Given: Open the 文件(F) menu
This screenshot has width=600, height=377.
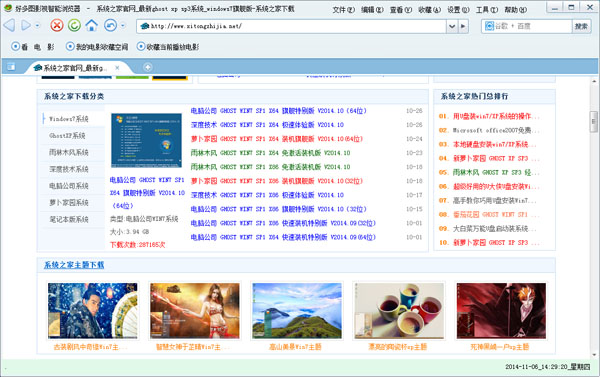Looking at the screenshot, I should coord(343,10).
